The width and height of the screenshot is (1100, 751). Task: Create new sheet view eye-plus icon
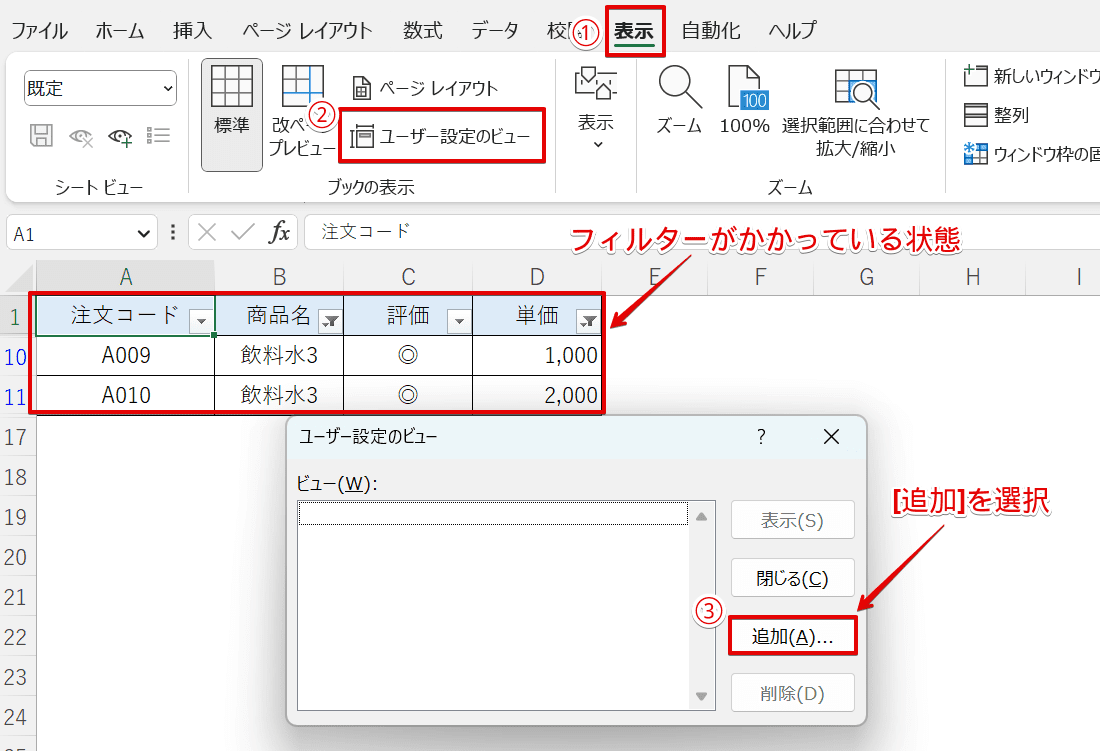point(120,136)
